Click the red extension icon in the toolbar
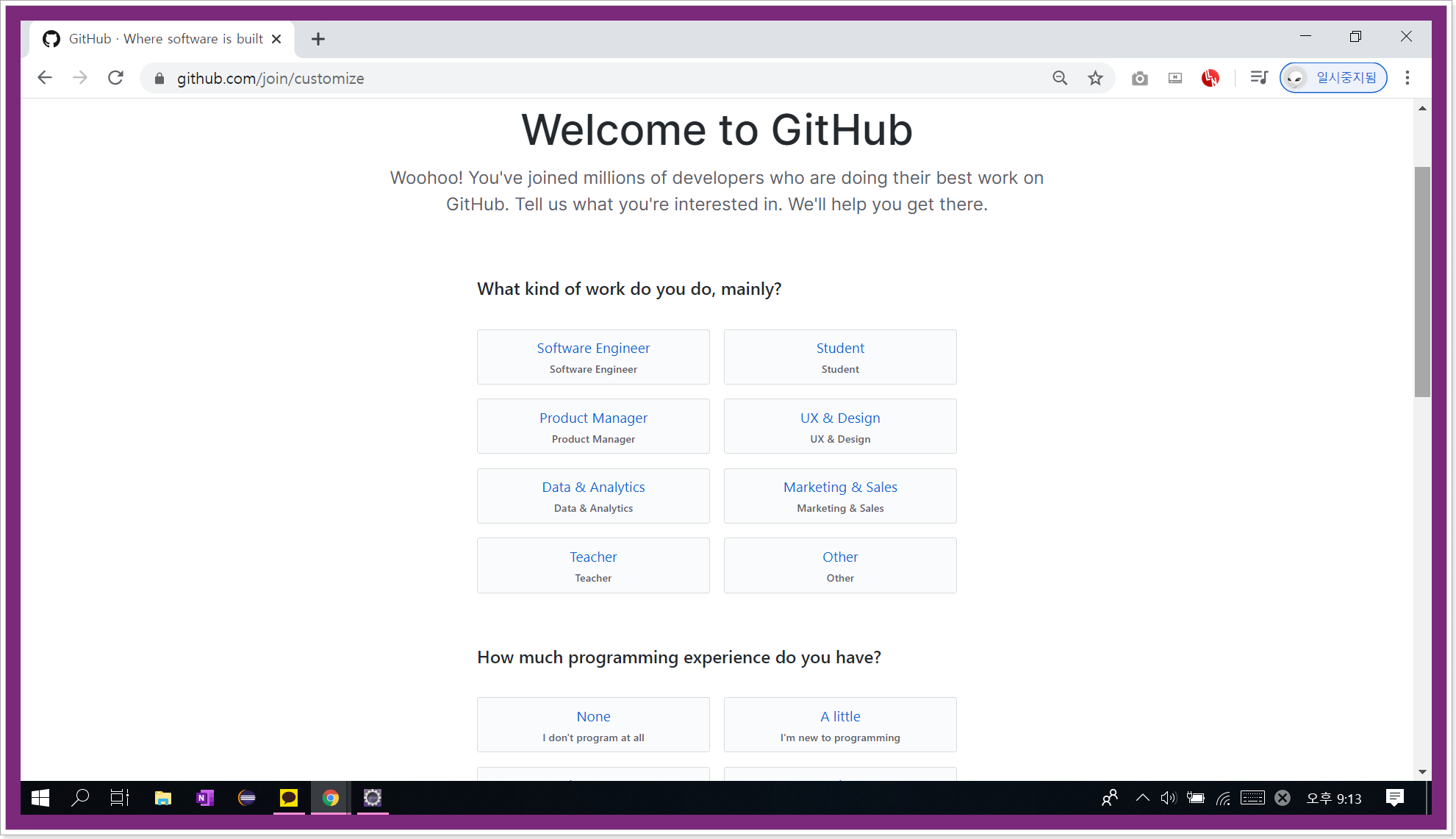This screenshot has height=839, width=1456. click(1210, 78)
